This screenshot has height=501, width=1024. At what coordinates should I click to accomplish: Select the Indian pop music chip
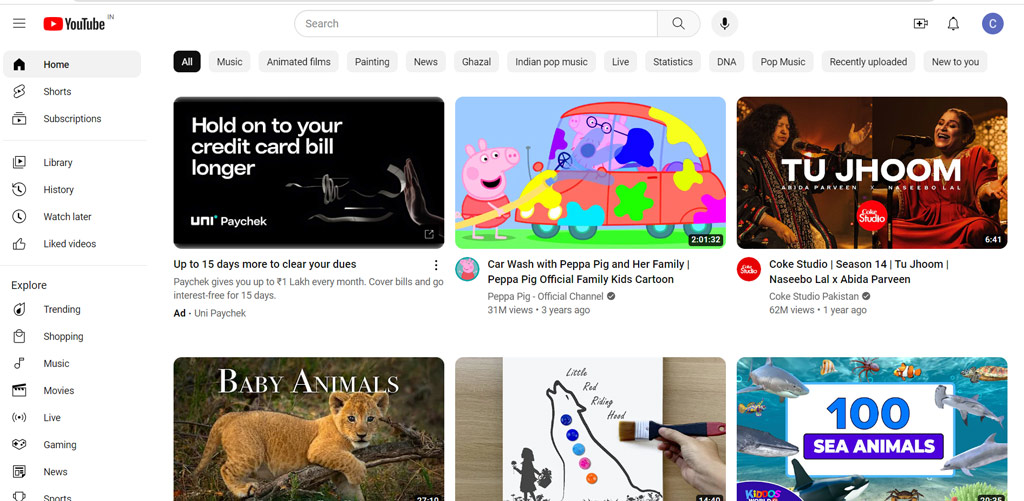pos(551,61)
